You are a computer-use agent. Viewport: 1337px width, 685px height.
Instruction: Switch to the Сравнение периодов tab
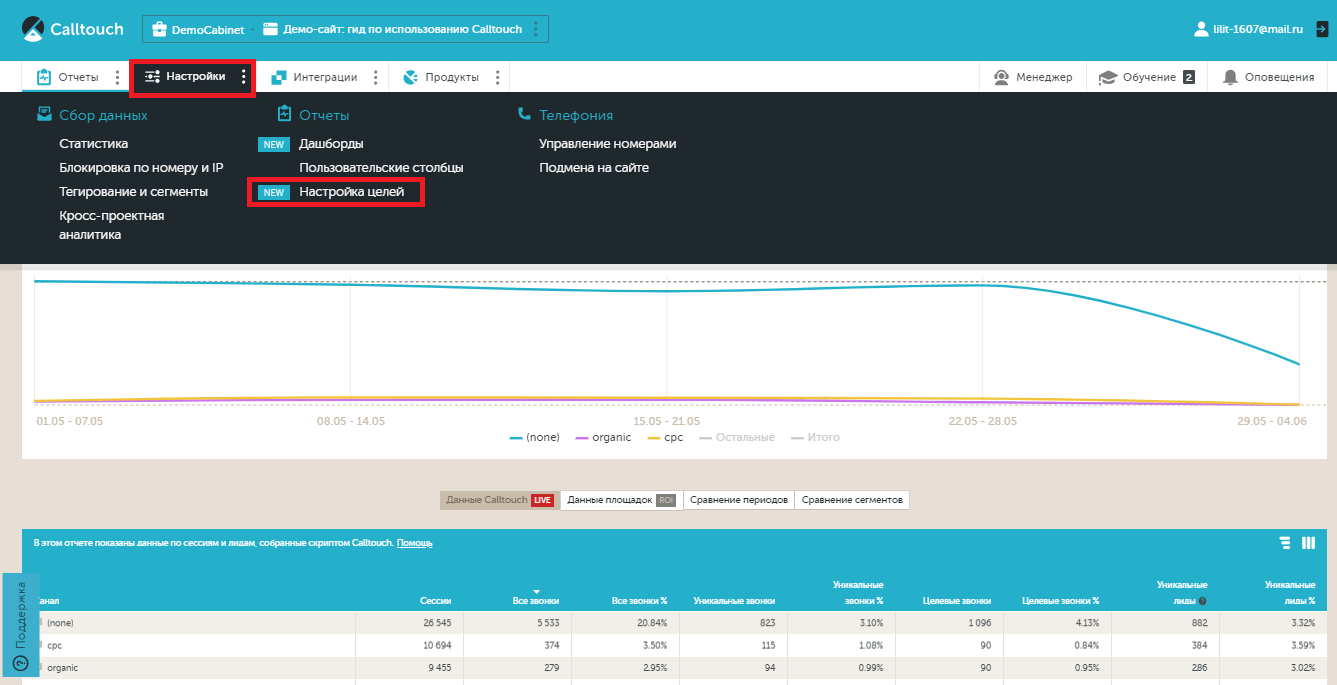[738, 500]
